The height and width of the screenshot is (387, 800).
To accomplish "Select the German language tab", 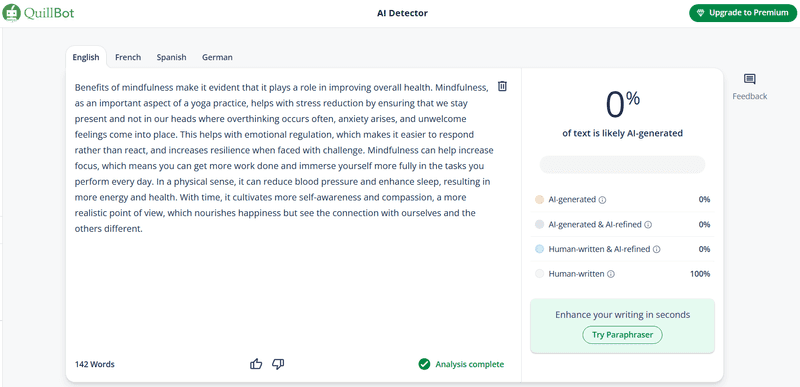I will tap(217, 57).
